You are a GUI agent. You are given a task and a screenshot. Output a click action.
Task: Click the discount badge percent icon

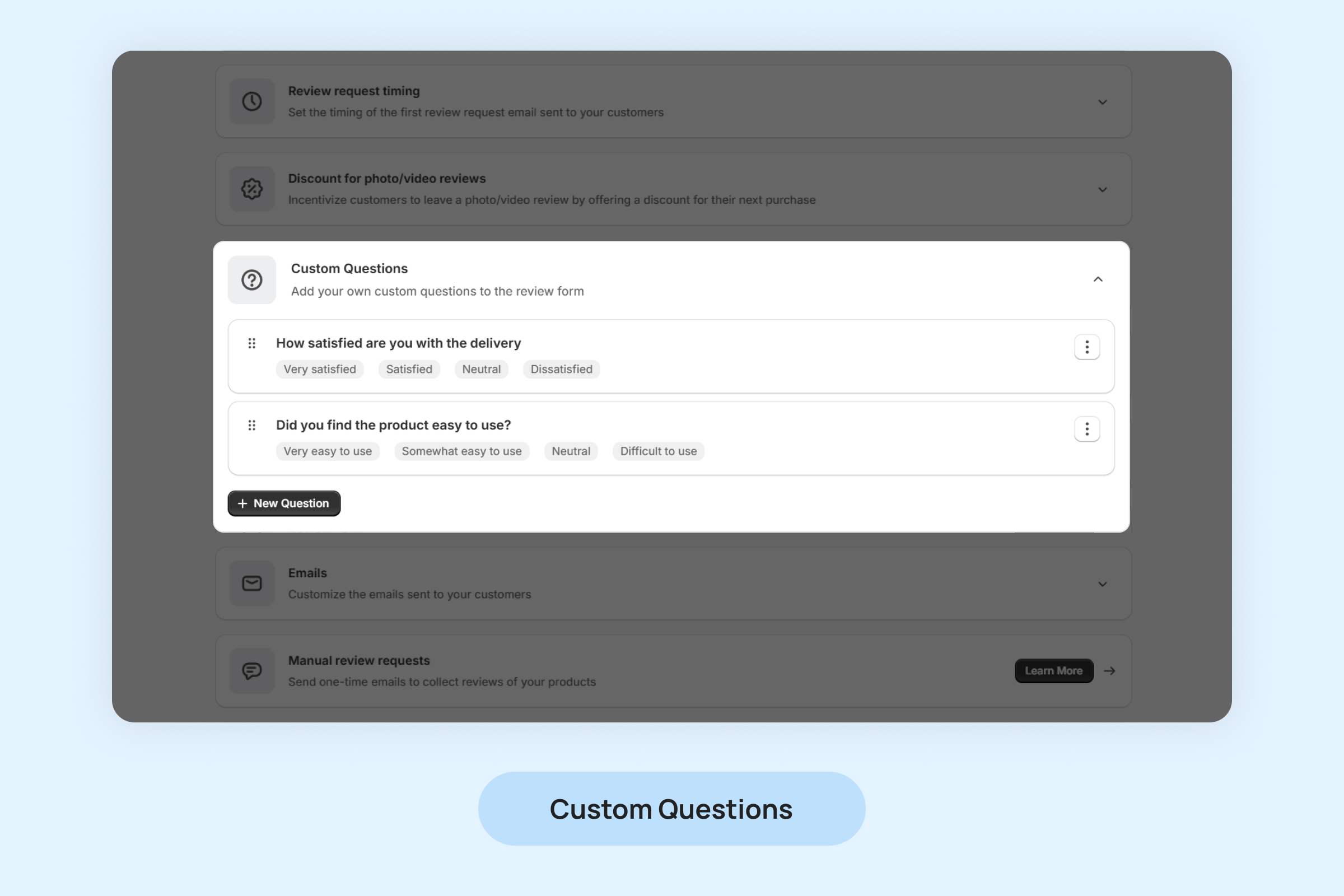point(251,189)
